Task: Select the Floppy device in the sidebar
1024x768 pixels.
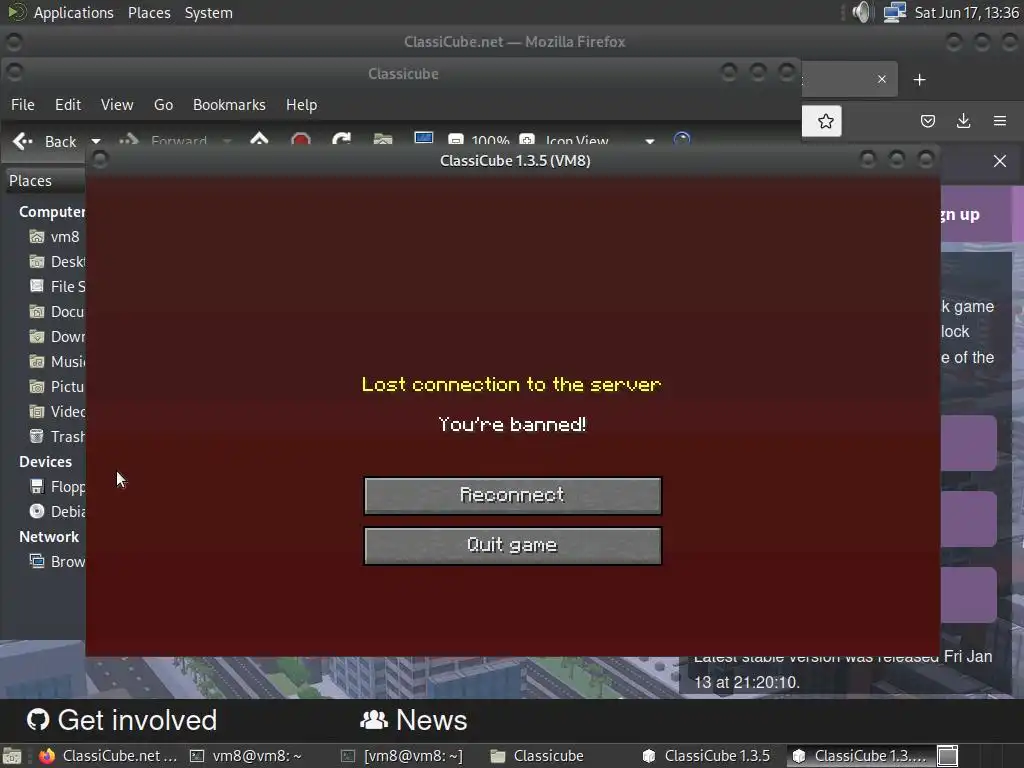Action: (57, 487)
